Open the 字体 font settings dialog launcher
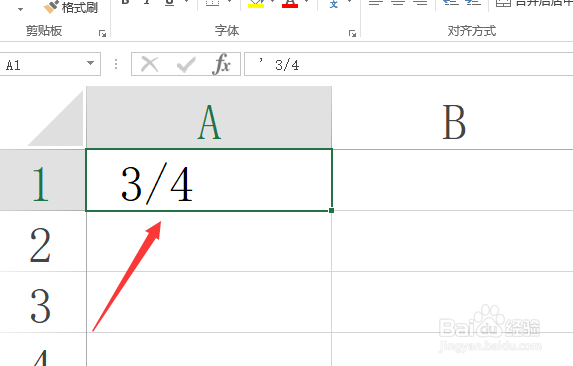 click(x=352, y=34)
